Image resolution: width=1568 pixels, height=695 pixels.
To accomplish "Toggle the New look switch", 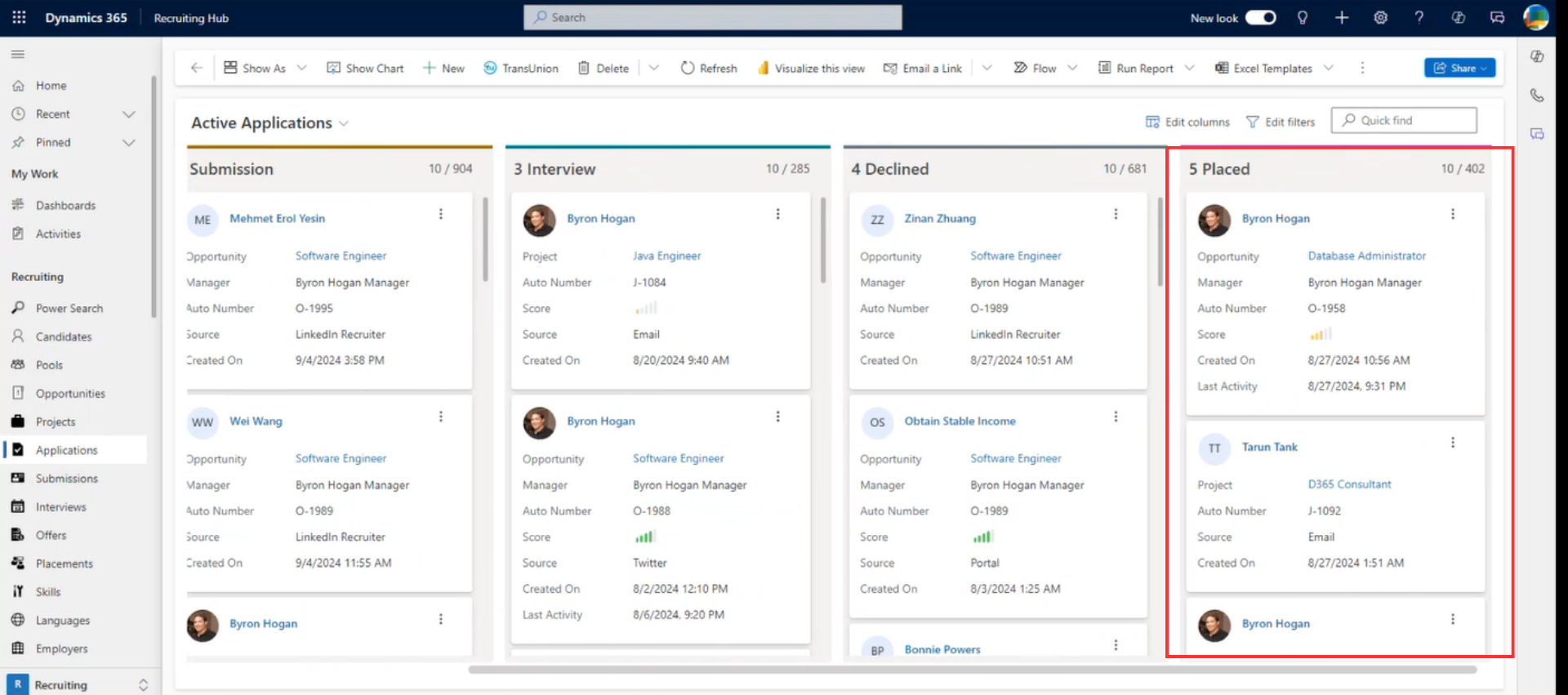I will click(x=1260, y=17).
